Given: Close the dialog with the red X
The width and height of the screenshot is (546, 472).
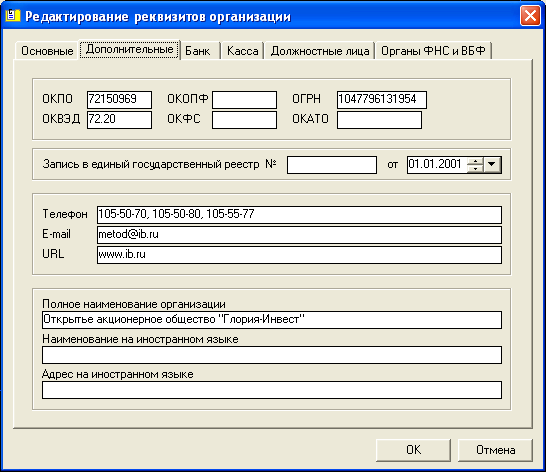Looking at the screenshot, I should point(530,16).
